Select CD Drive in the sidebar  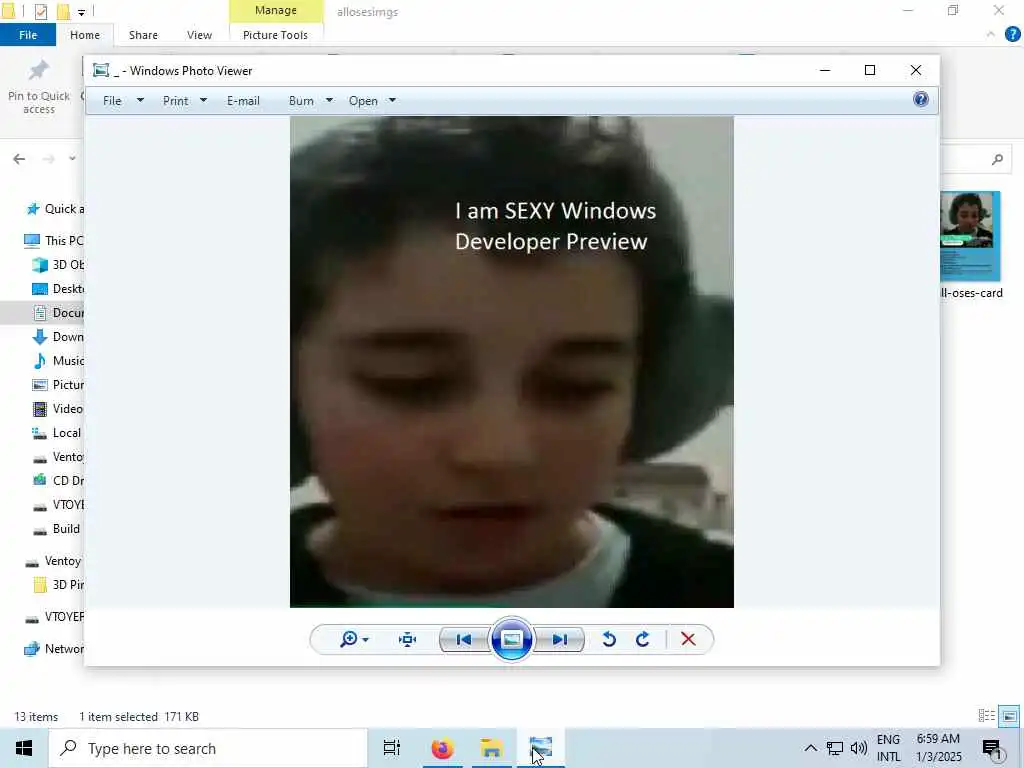58,481
